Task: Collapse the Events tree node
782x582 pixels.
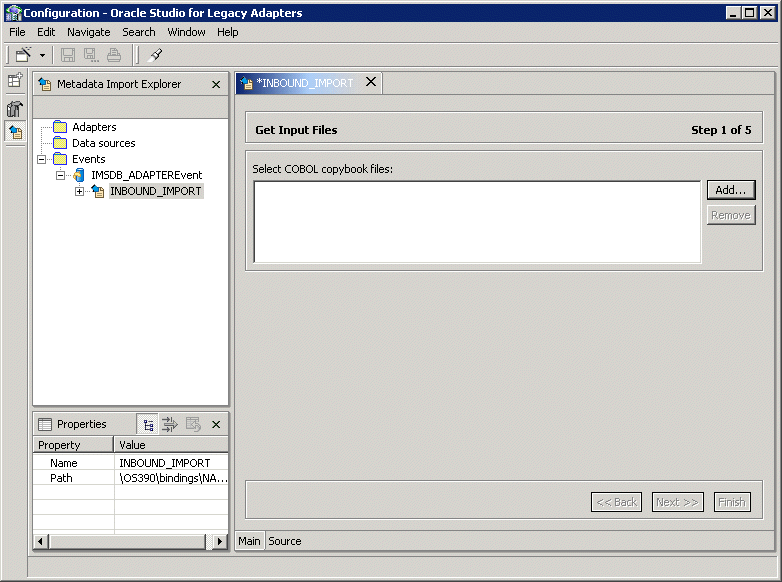Action: point(42,159)
